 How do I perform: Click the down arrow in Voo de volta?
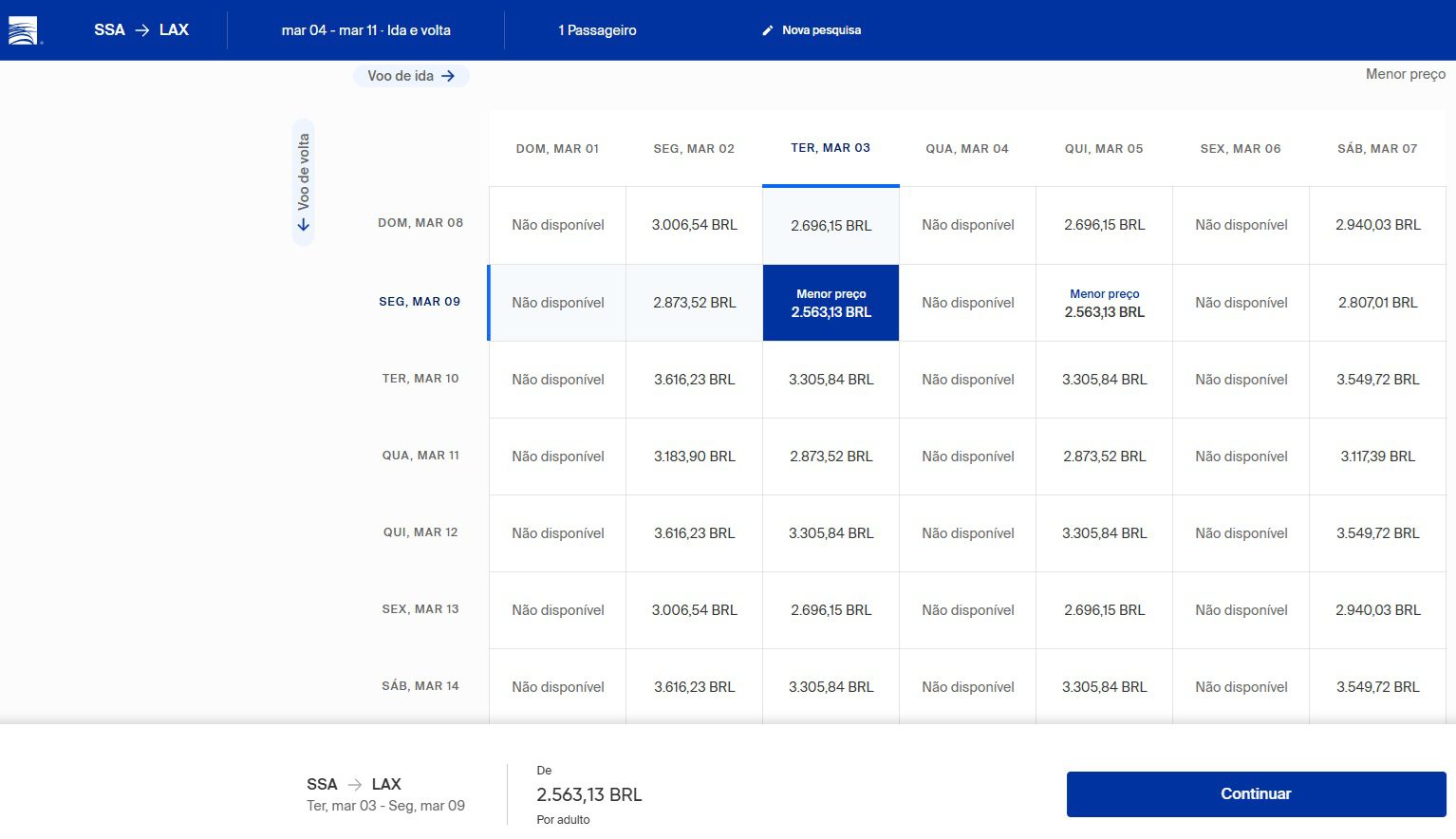coord(304,225)
